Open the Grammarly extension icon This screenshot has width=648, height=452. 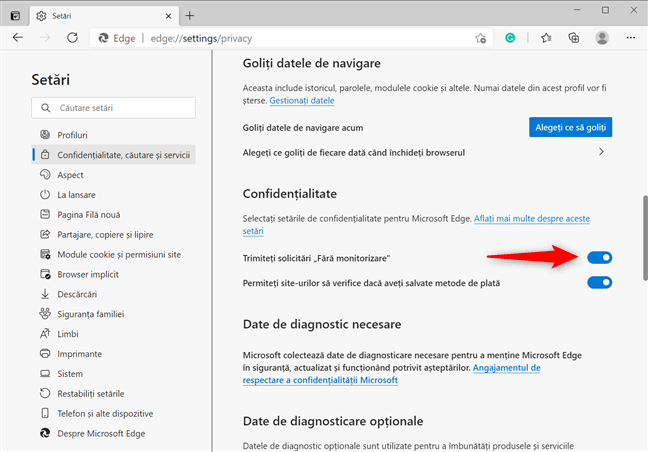(x=510, y=38)
